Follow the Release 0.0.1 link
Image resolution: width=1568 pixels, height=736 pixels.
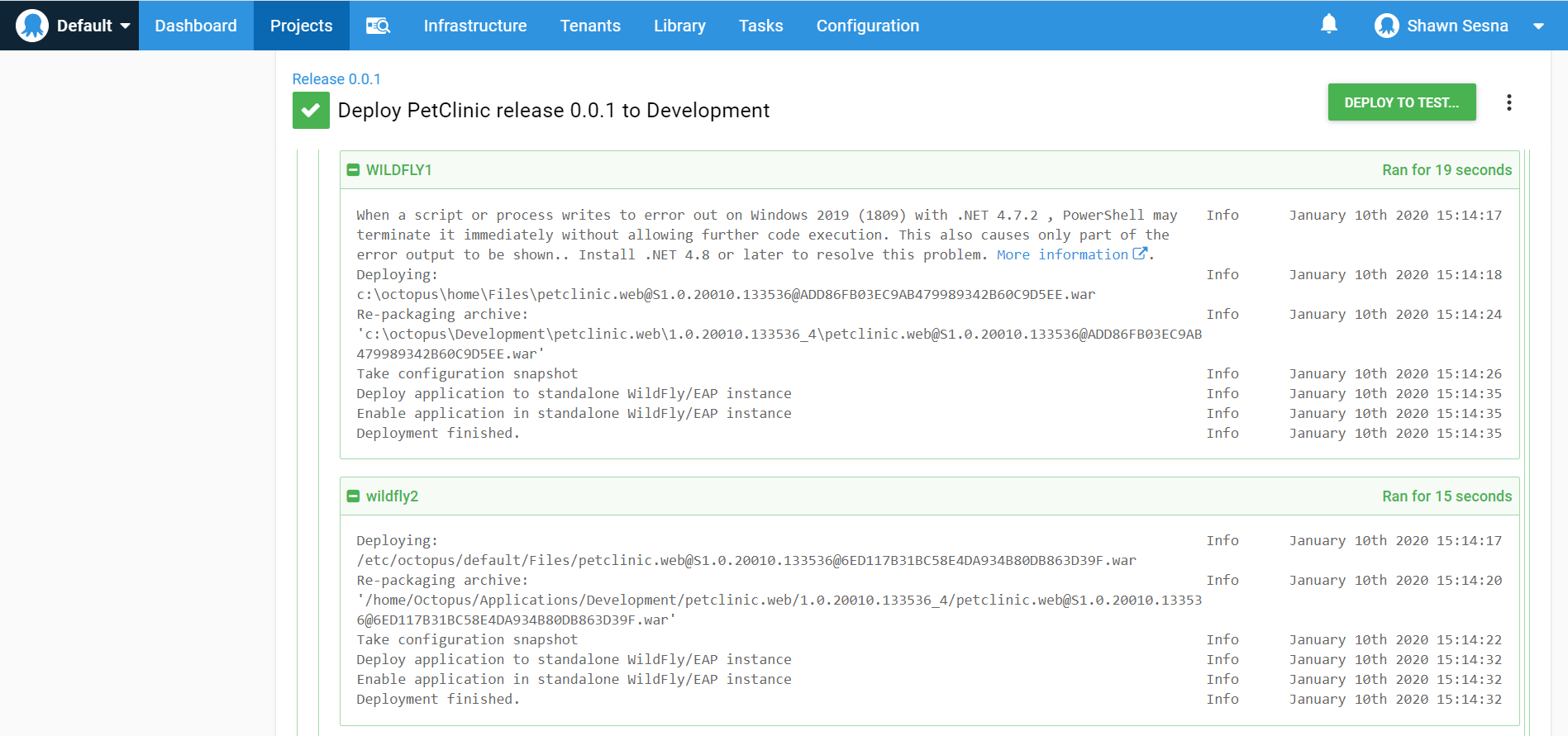click(336, 79)
